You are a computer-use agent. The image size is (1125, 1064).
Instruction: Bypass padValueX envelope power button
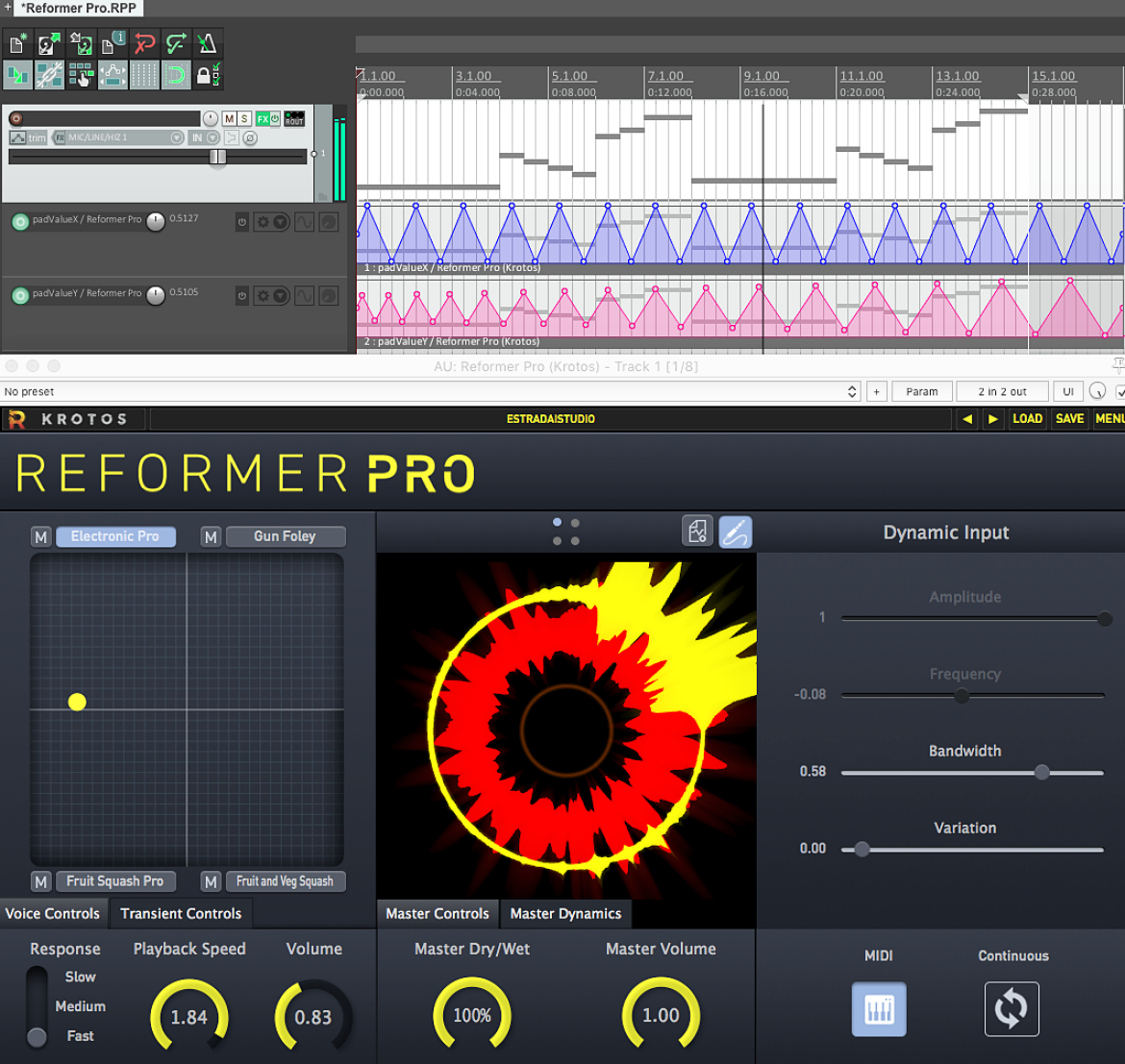coord(241,222)
